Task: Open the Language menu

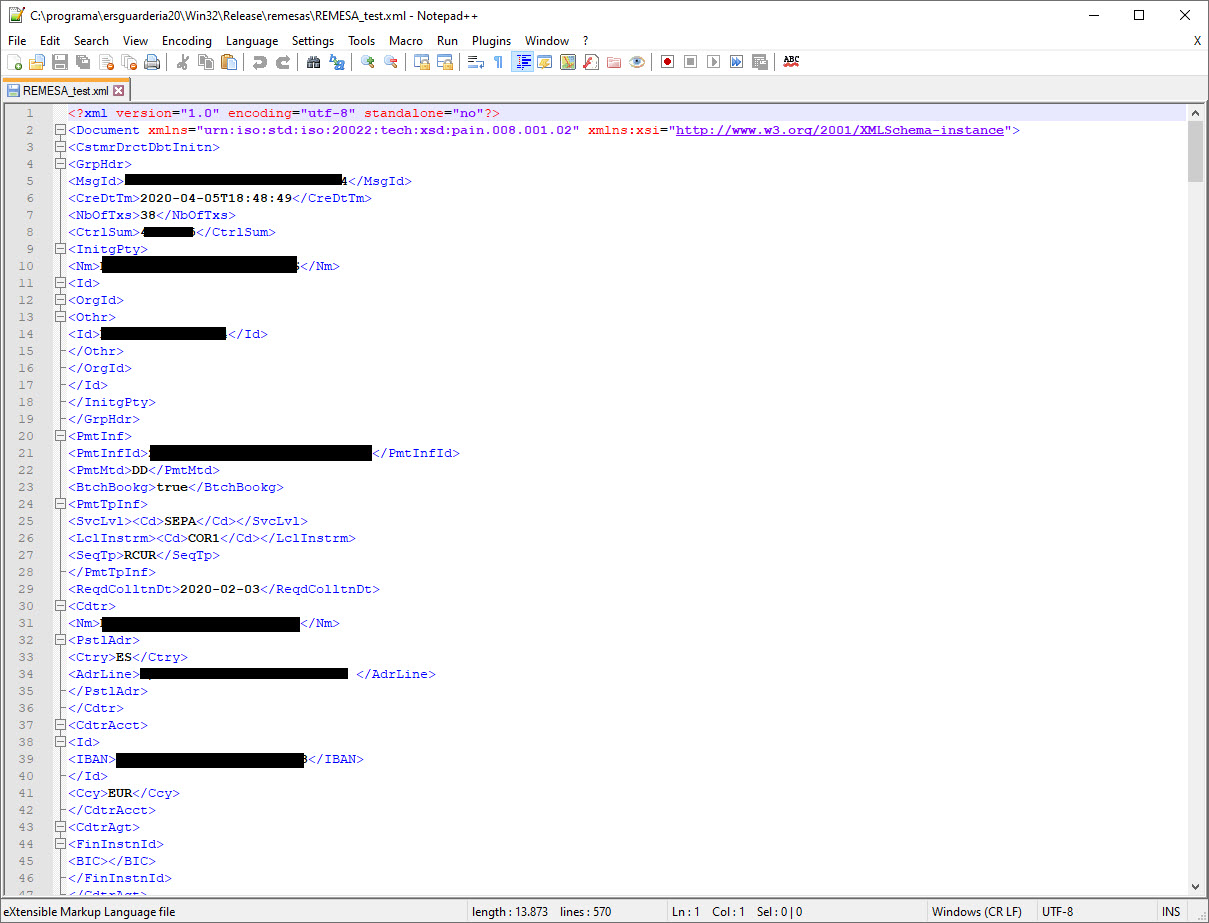Action: point(252,41)
